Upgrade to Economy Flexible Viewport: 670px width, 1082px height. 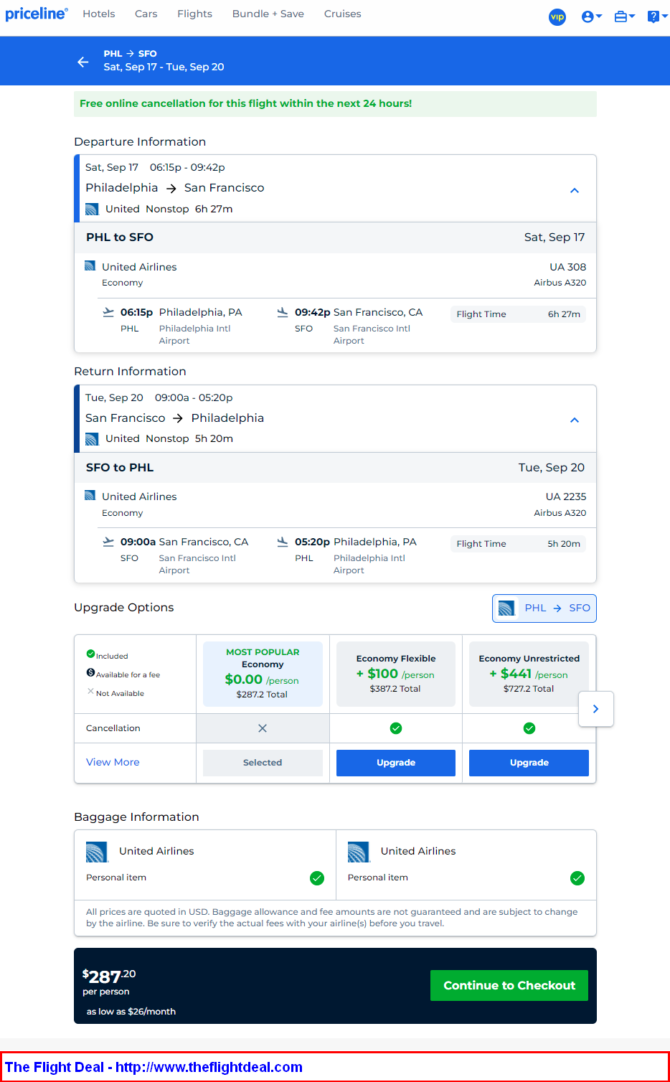(x=395, y=763)
